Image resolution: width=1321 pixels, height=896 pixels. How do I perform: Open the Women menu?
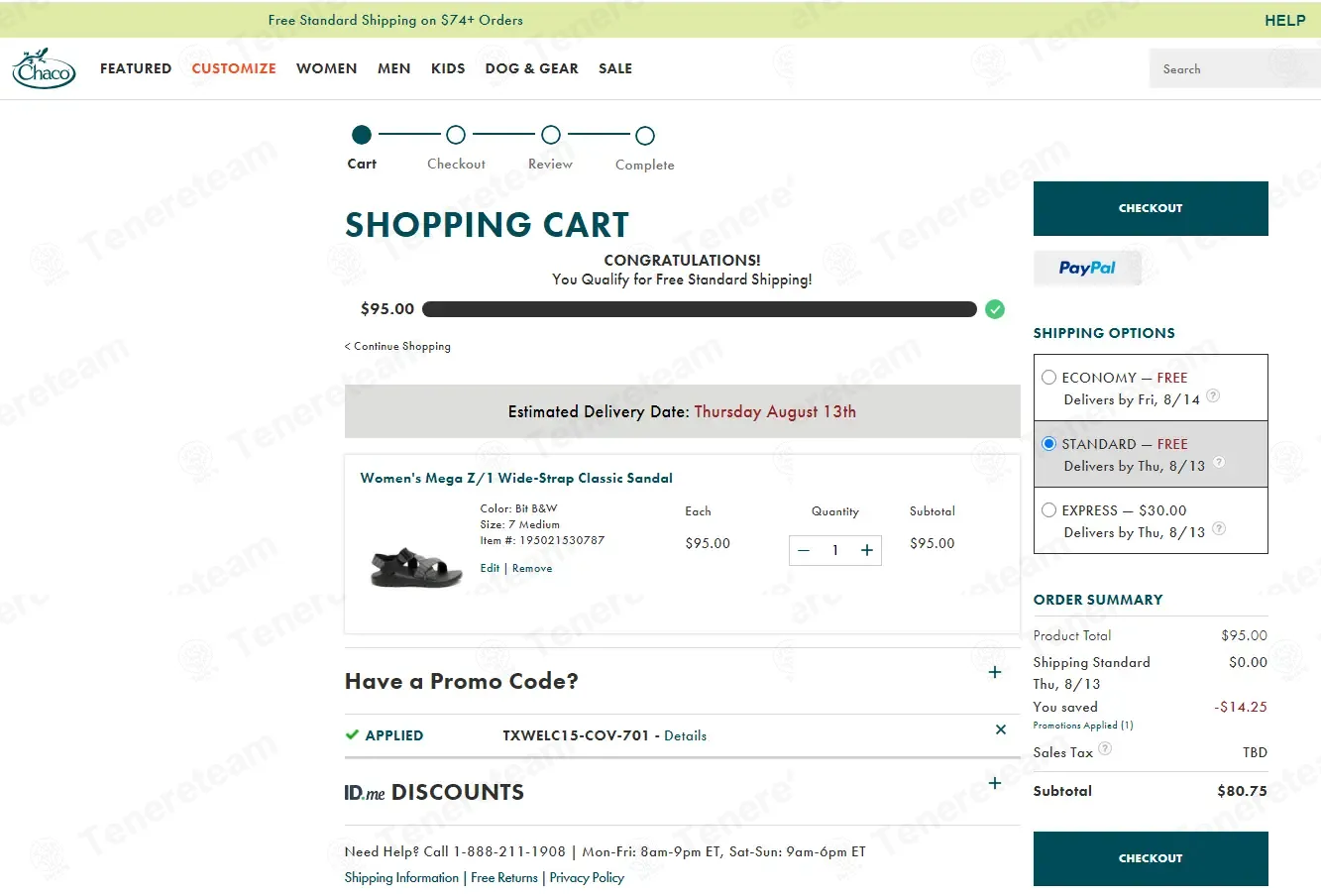327,68
